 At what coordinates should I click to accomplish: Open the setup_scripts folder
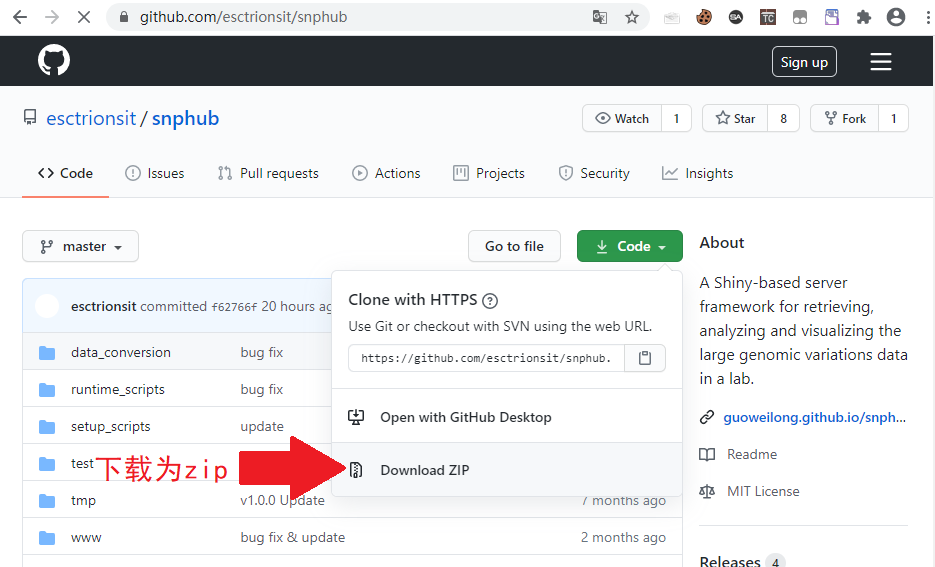110,427
